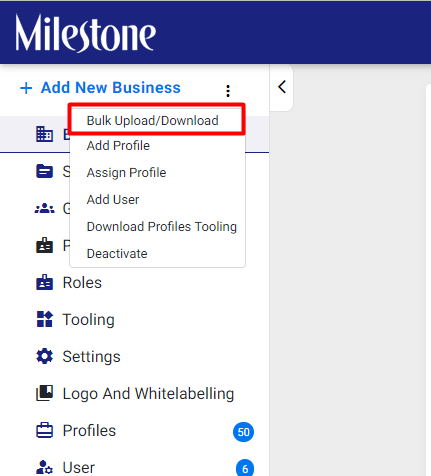The image size is (431, 476).
Task: Select Bulk Upload/Download menu entry
Action: [x=152, y=120]
